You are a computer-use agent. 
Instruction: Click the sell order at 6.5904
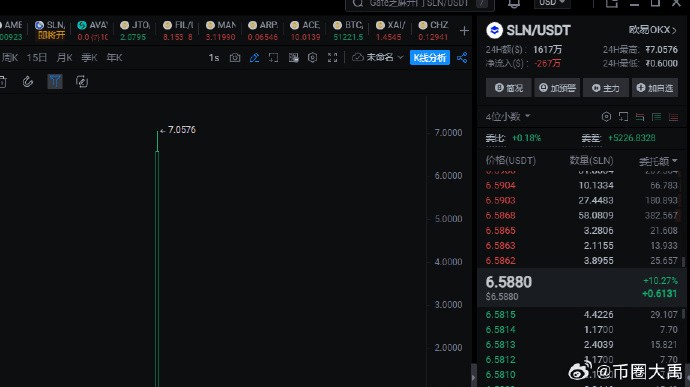click(x=581, y=185)
